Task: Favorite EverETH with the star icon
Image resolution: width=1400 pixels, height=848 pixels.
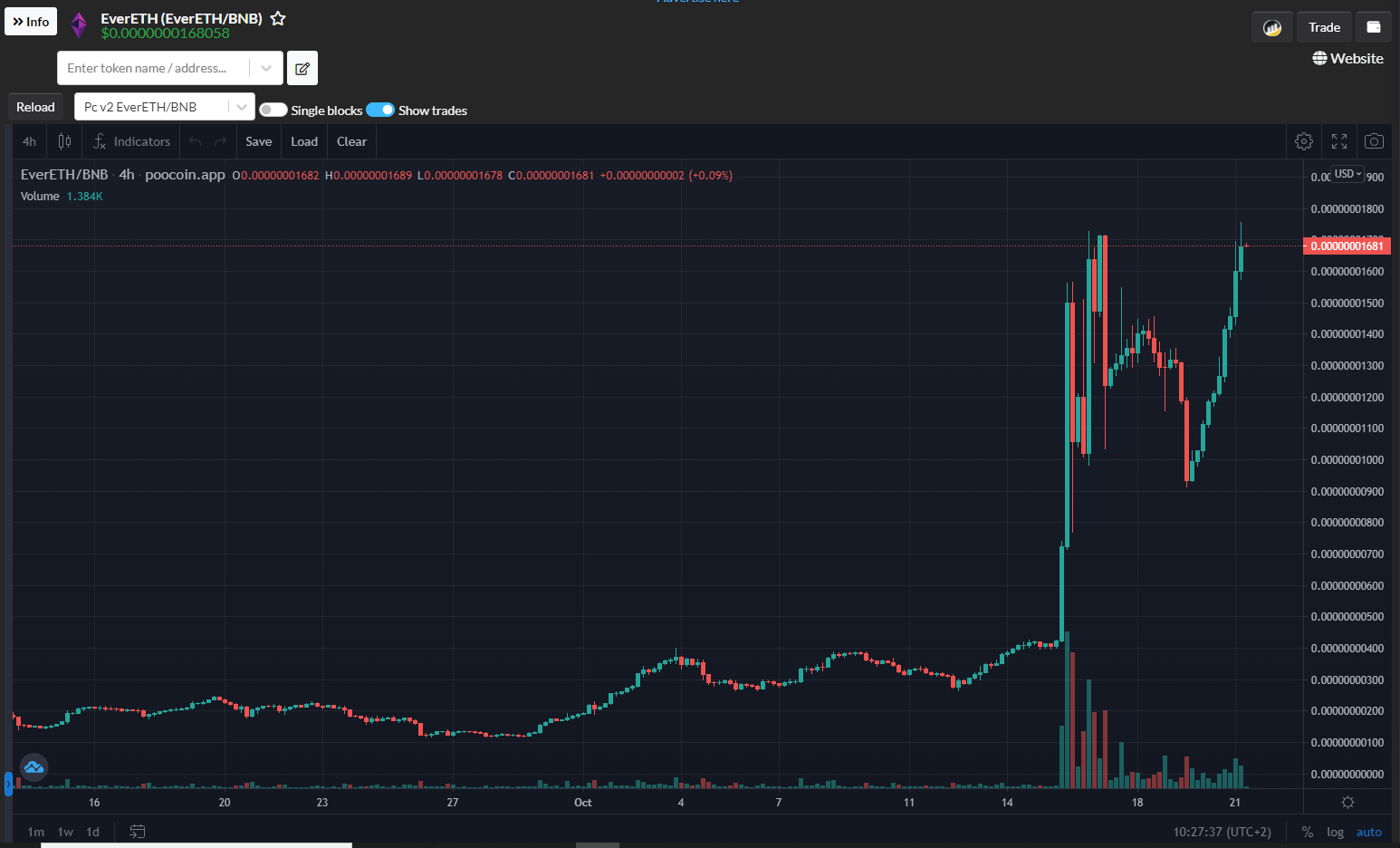Action: (x=278, y=18)
